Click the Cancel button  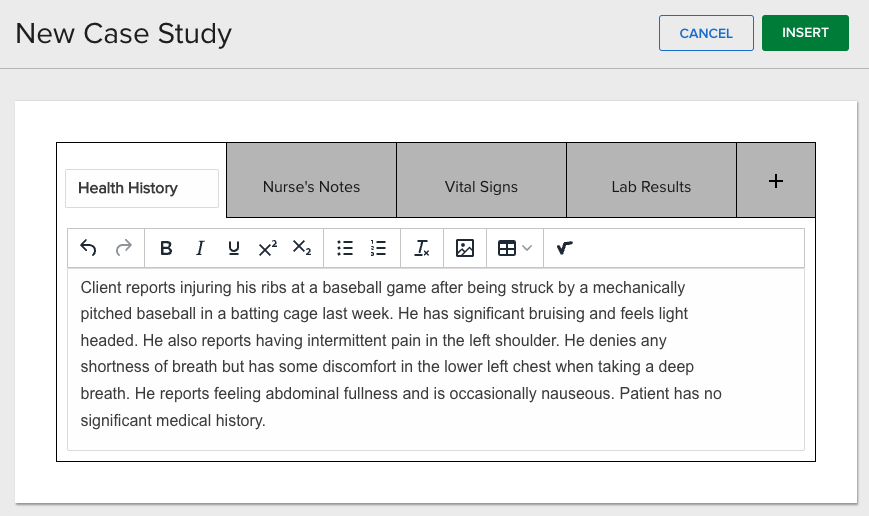(706, 33)
